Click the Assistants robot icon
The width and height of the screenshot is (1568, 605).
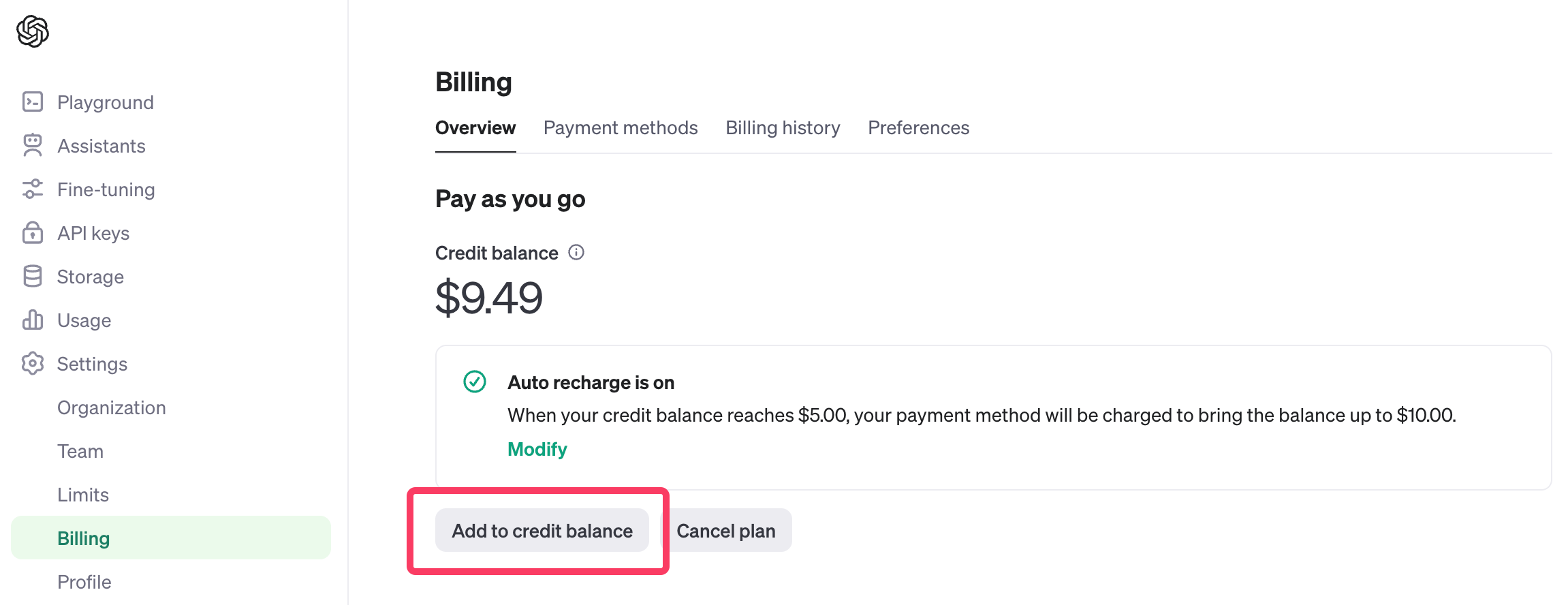[x=33, y=146]
